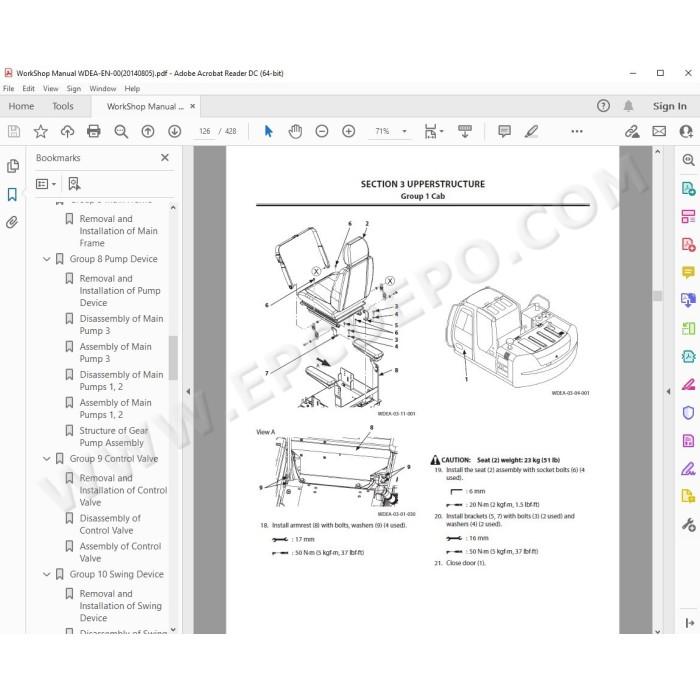Collapse the left navigation pane arrow
The width and height of the screenshot is (700, 700).
[188, 392]
